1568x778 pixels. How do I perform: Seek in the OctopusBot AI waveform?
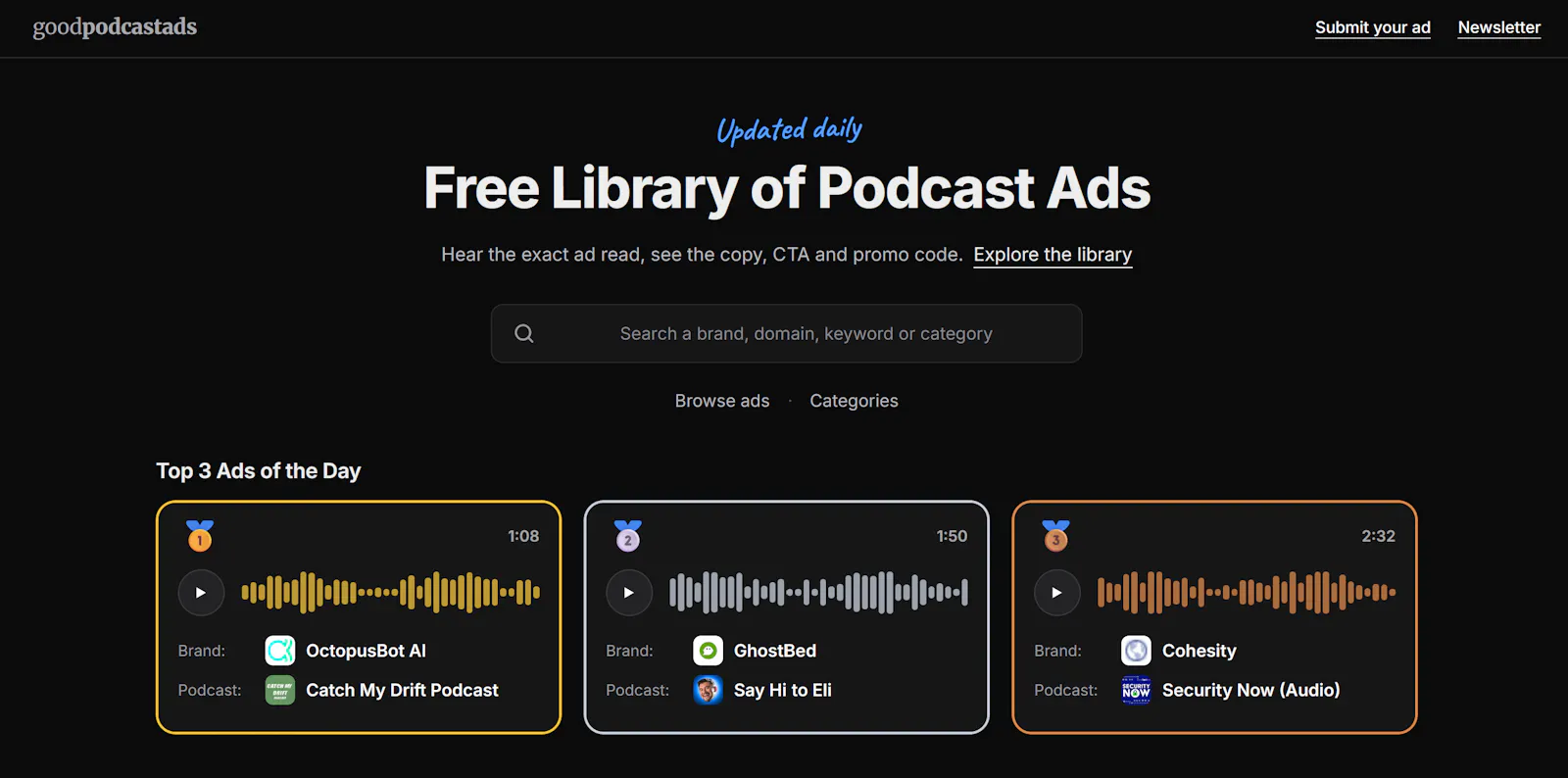[390, 592]
